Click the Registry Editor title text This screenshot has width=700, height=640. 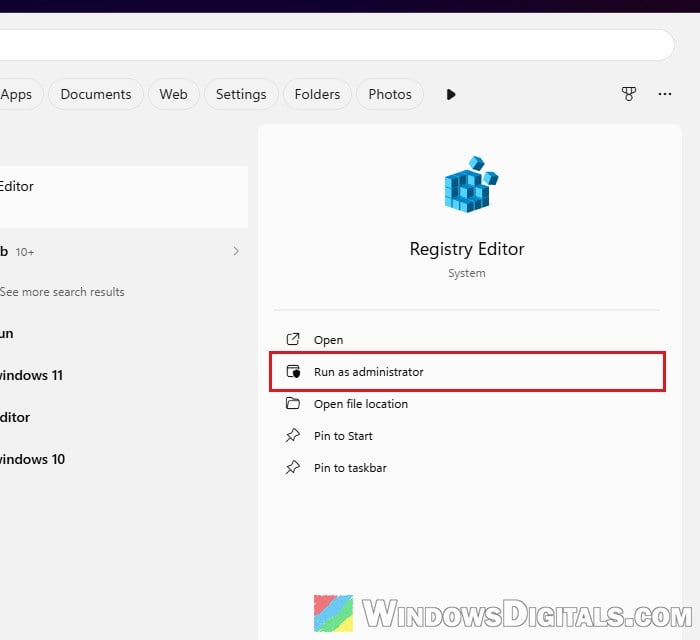[x=467, y=249]
